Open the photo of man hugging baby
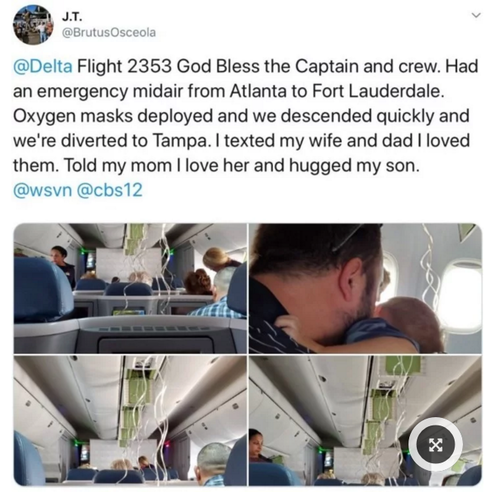Image resolution: width=500 pixels, height=495 pixels. (x=365, y=288)
